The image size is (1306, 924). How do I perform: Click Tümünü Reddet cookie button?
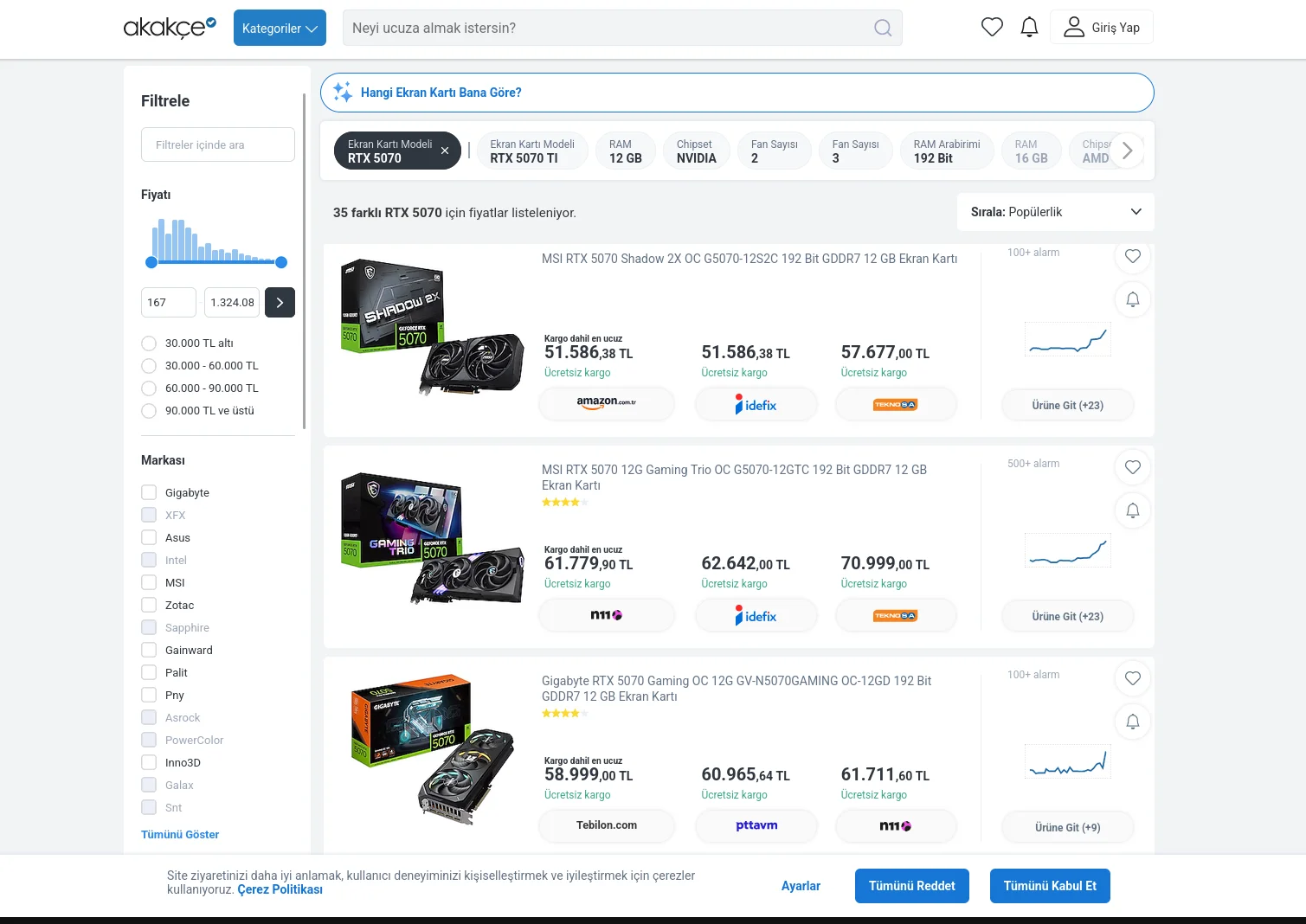point(912,886)
